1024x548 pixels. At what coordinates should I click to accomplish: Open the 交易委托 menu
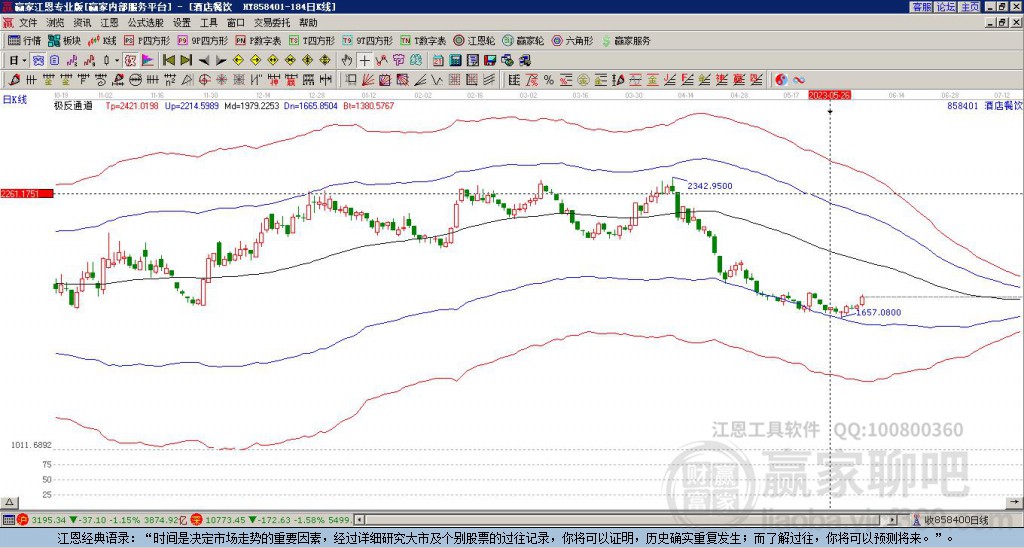coord(272,23)
